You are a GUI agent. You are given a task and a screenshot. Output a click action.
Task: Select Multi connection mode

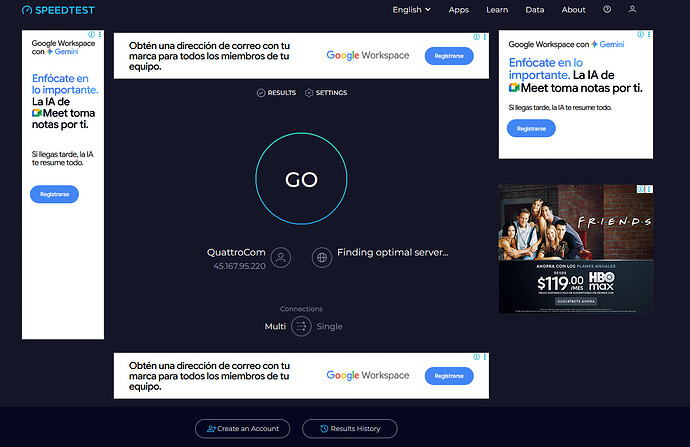click(275, 327)
